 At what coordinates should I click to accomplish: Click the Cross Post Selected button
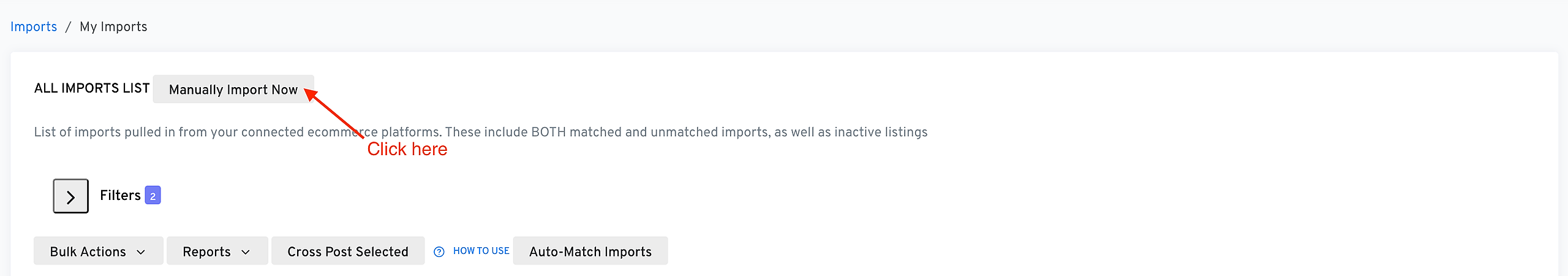347,251
